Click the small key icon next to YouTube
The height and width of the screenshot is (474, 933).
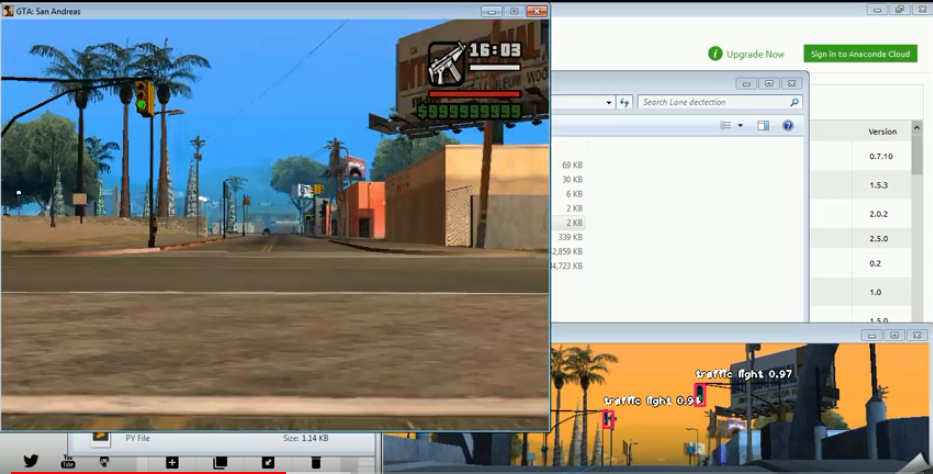[104, 462]
